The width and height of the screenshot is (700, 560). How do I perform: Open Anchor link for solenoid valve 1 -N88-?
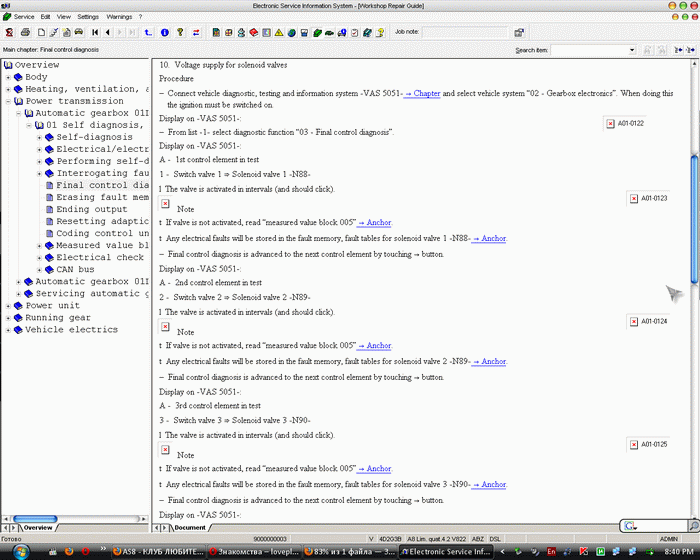point(489,239)
